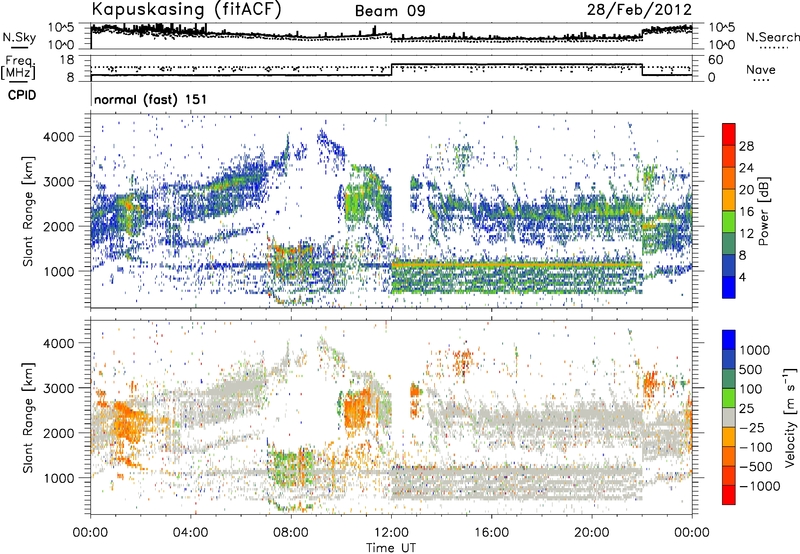The image size is (800, 554).
Task: Click the 08:00 time tick label
Action: point(291,533)
